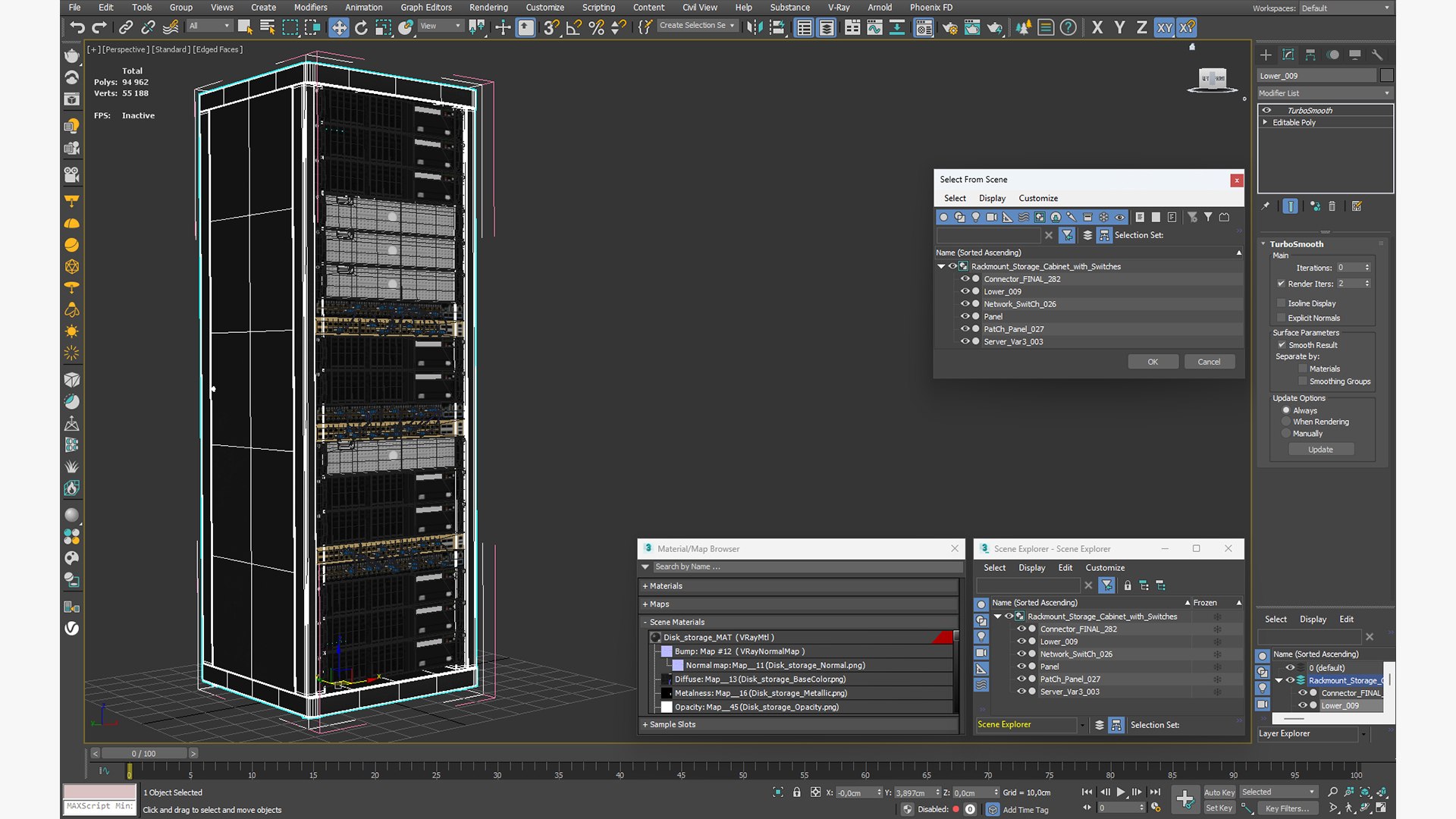Click Sort by Layer icon in Select From Scene
Screen dimensions: 1456x819
pyautogui.click(x=1087, y=235)
